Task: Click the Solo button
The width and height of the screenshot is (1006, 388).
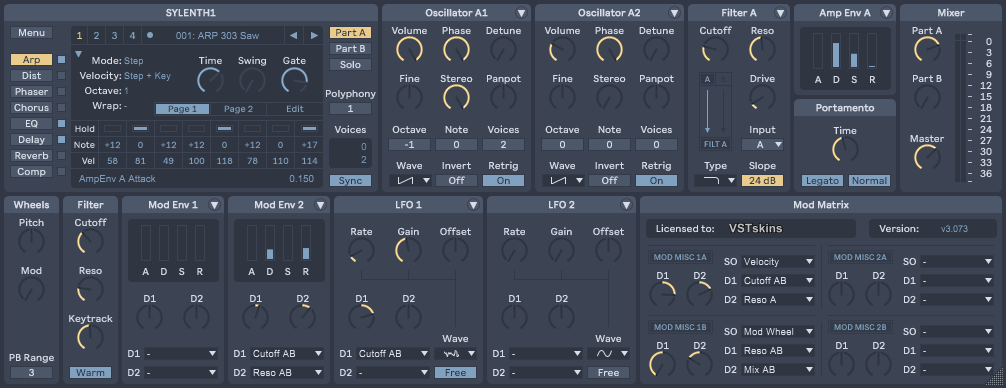Action: click(x=350, y=65)
